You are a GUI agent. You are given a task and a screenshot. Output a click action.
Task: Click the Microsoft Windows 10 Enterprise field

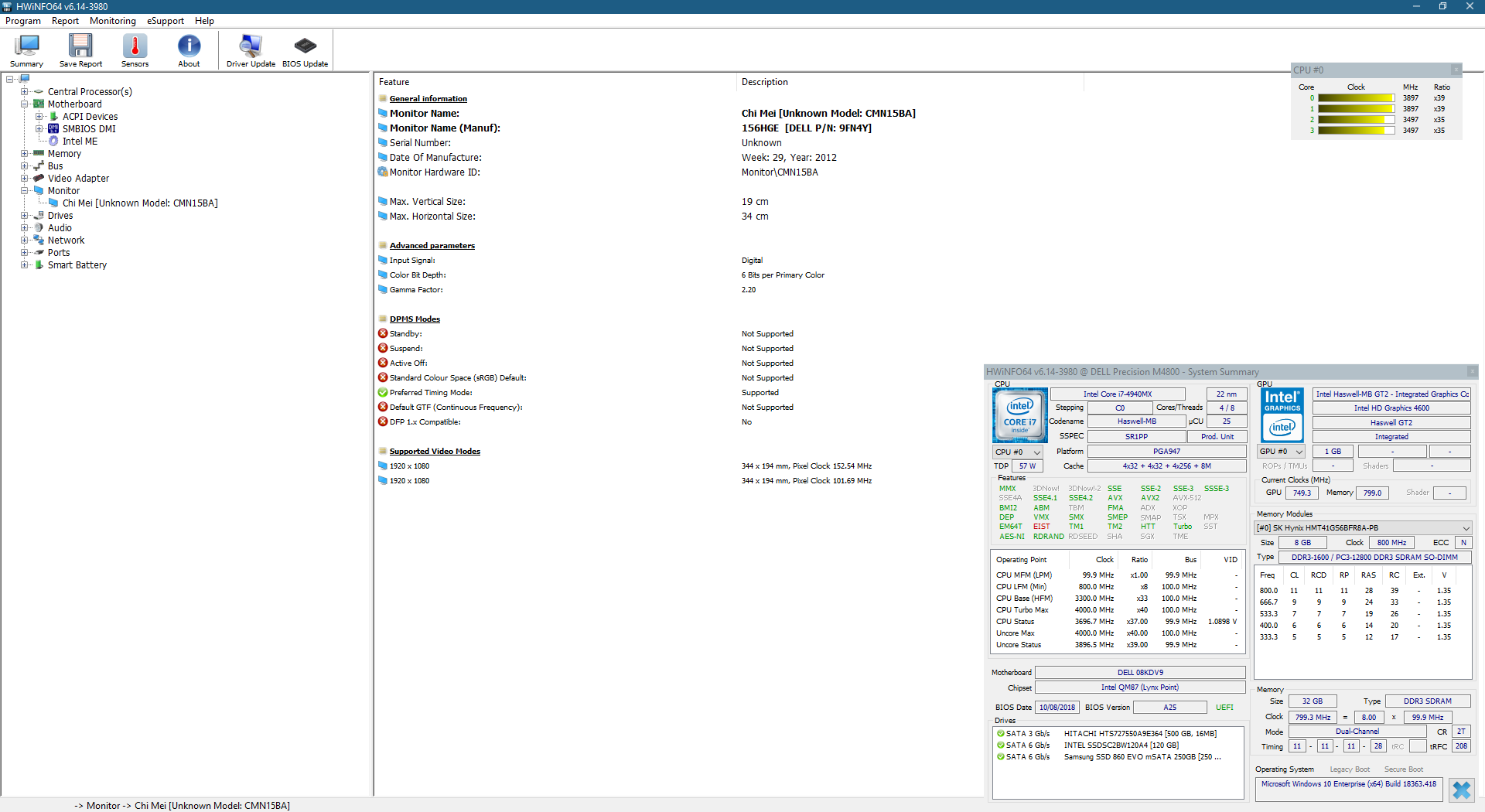point(1349,790)
